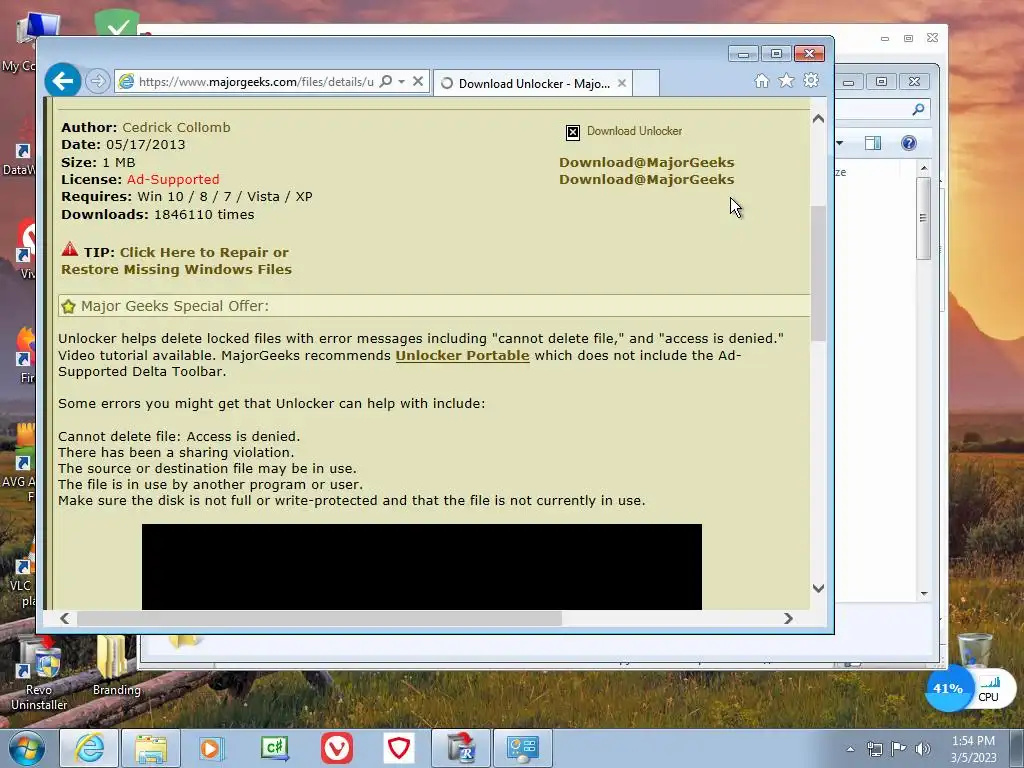This screenshot has height=768, width=1024.
Task: Click the search icon in the Explorer window
Action: point(918,110)
